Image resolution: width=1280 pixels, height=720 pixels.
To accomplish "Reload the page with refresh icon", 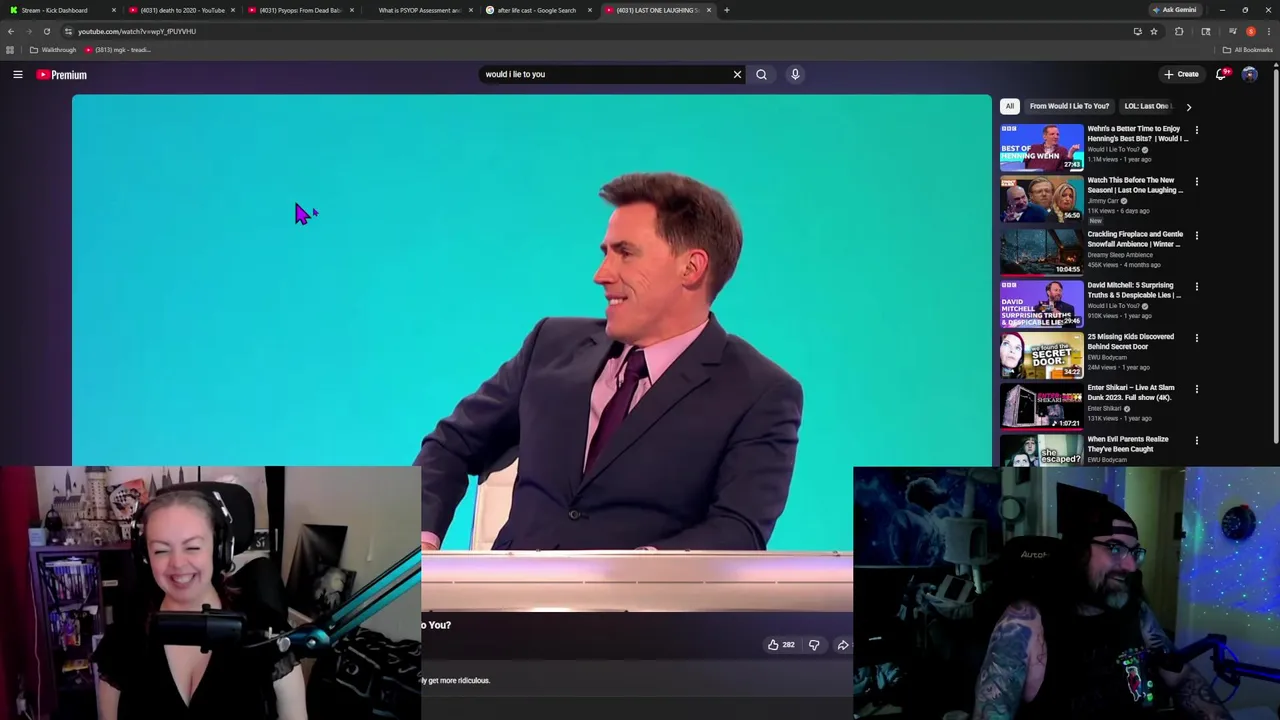I will tap(46, 31).
